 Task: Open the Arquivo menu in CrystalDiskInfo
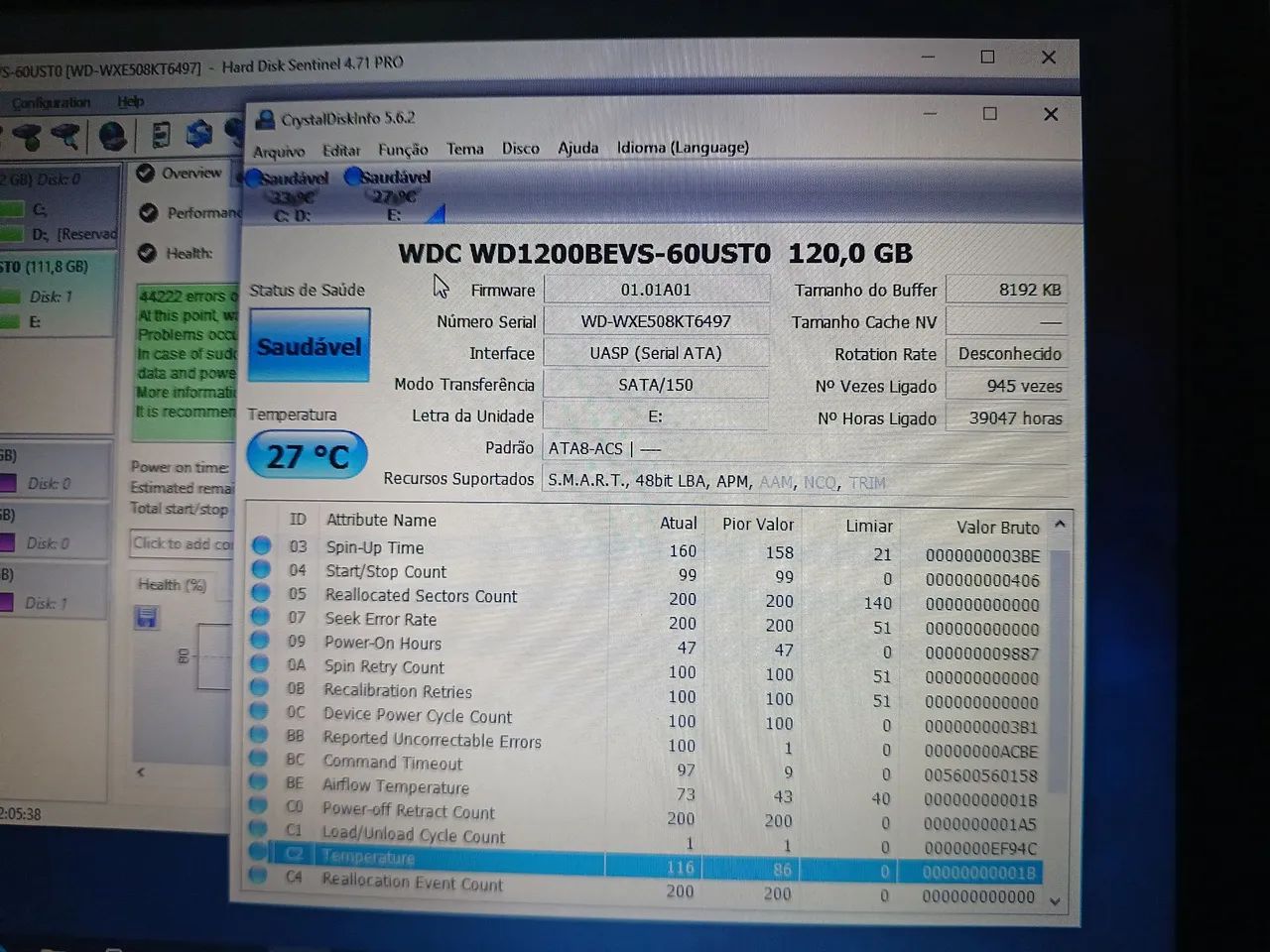pyautogui.click(x=279, y=151)
